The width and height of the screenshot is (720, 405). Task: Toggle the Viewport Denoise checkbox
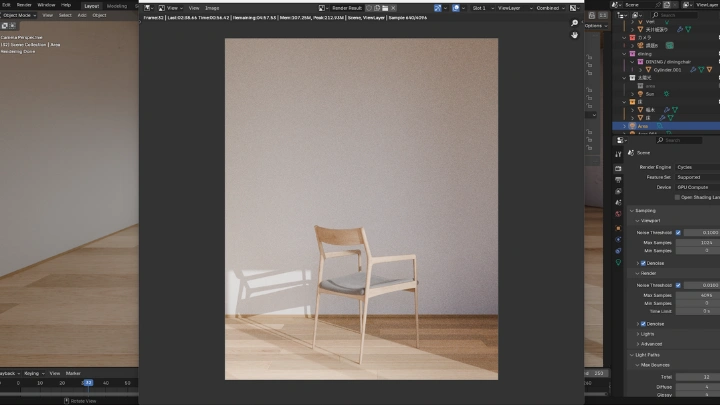643,264
